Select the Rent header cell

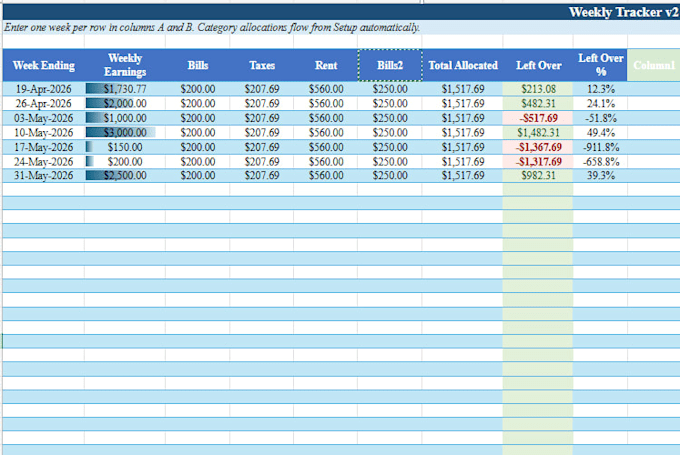[x=326, y=65]
